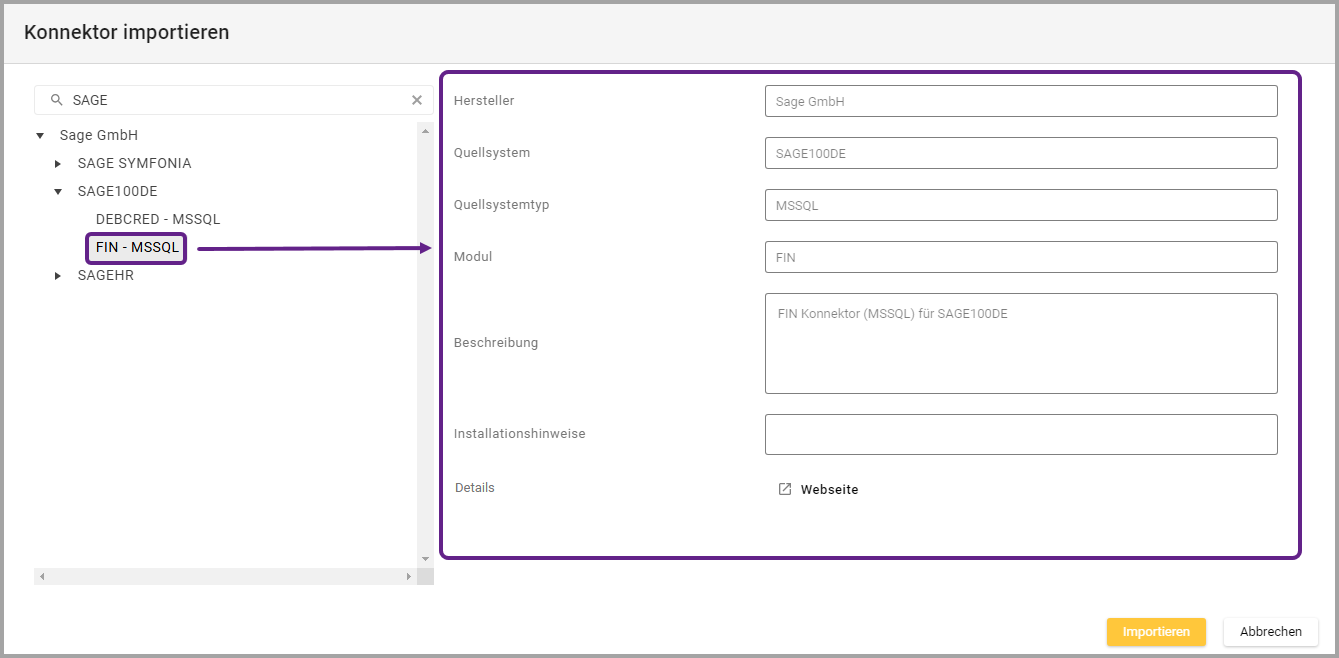This screenshot has width=1339, height=658.
Task: Open the Webseite external link icon
Action: [785, 489]
